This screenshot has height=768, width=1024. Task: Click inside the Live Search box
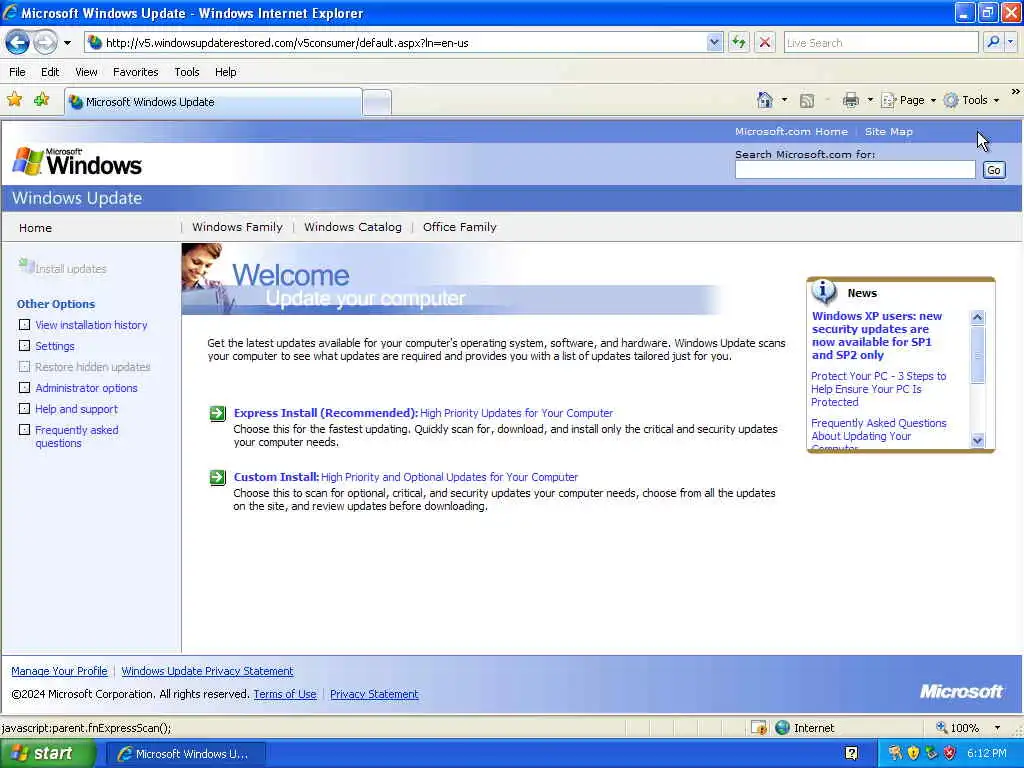click(880, 43)
